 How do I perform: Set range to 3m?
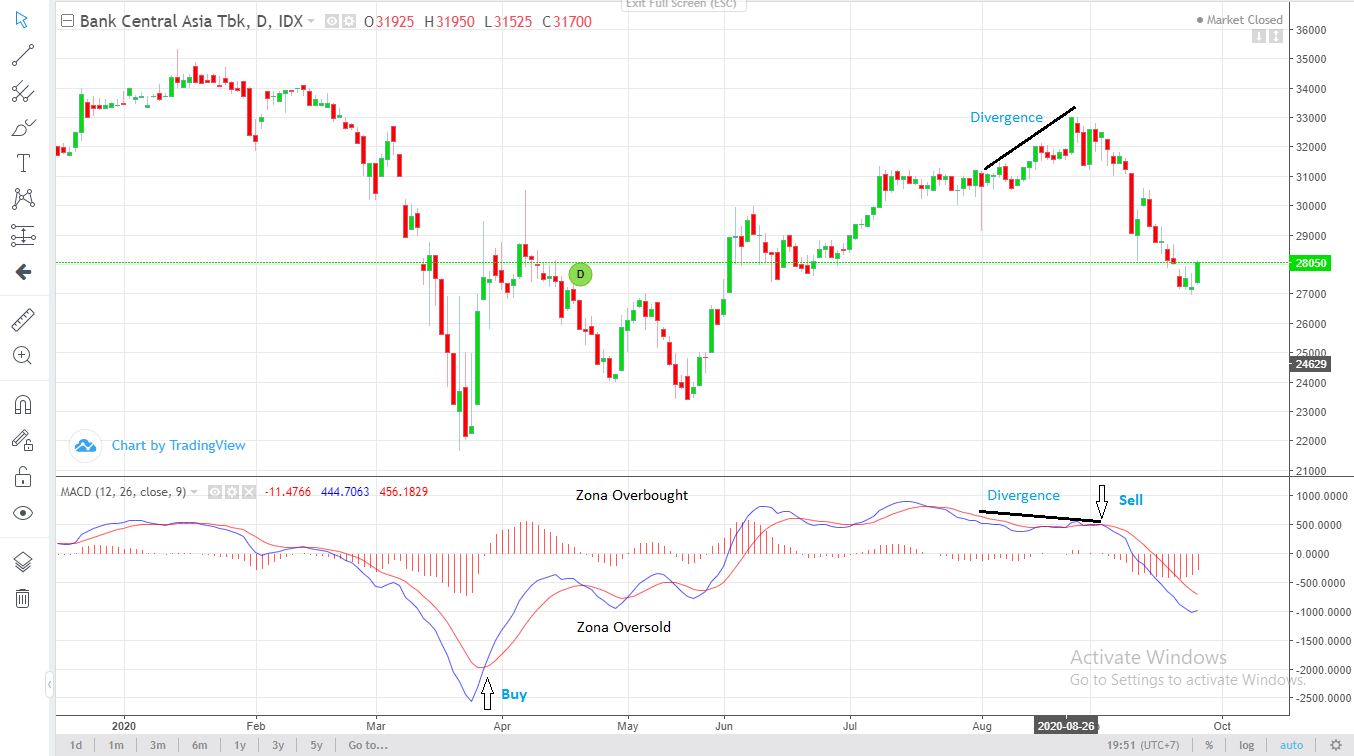(x=158, y=745)
